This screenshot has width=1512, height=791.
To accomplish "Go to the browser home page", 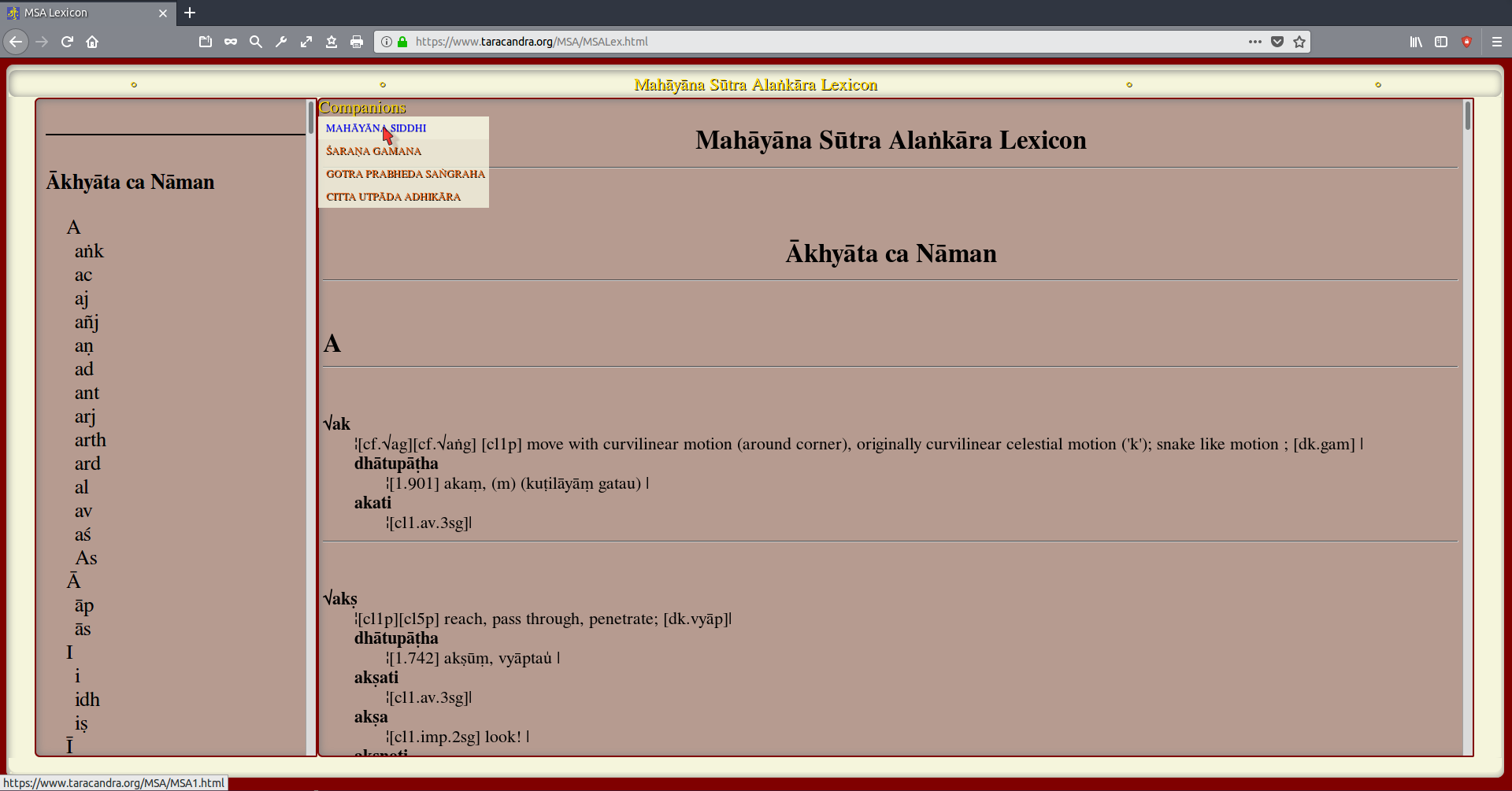I will (x=92, y=42).
